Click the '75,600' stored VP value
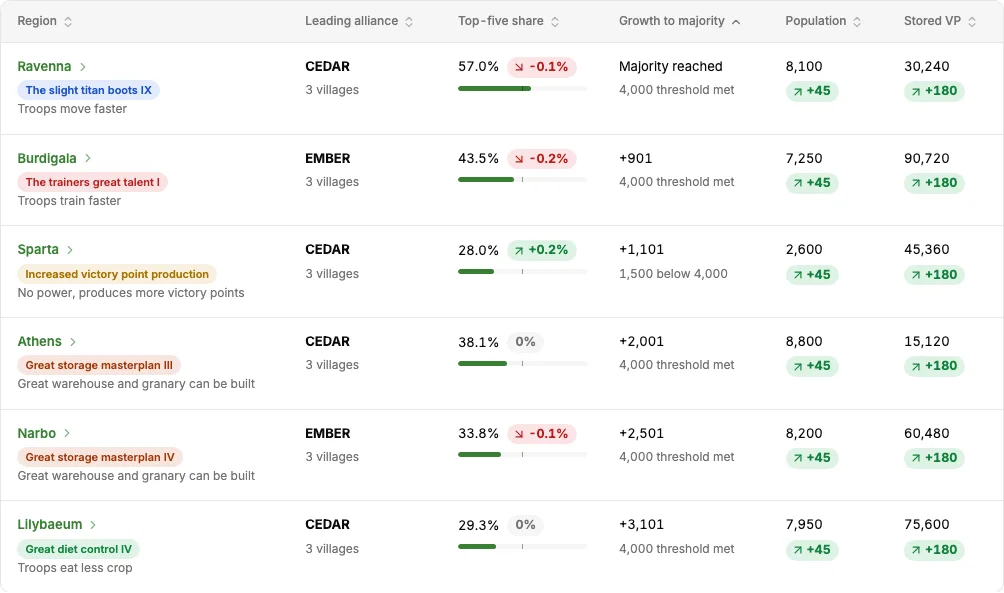Viewport: 1004px width, 593px height. click(927, 524)
